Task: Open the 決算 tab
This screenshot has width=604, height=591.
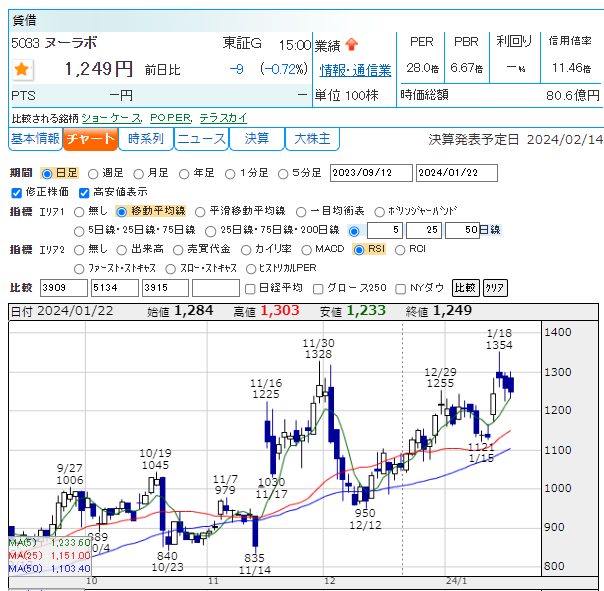Action: (257, 139)
